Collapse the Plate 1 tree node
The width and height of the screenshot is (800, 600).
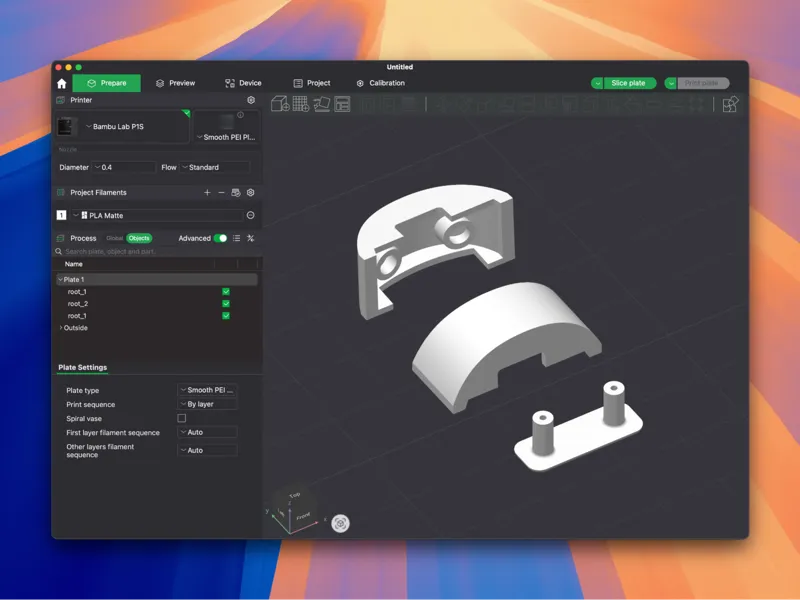(60, 280)
